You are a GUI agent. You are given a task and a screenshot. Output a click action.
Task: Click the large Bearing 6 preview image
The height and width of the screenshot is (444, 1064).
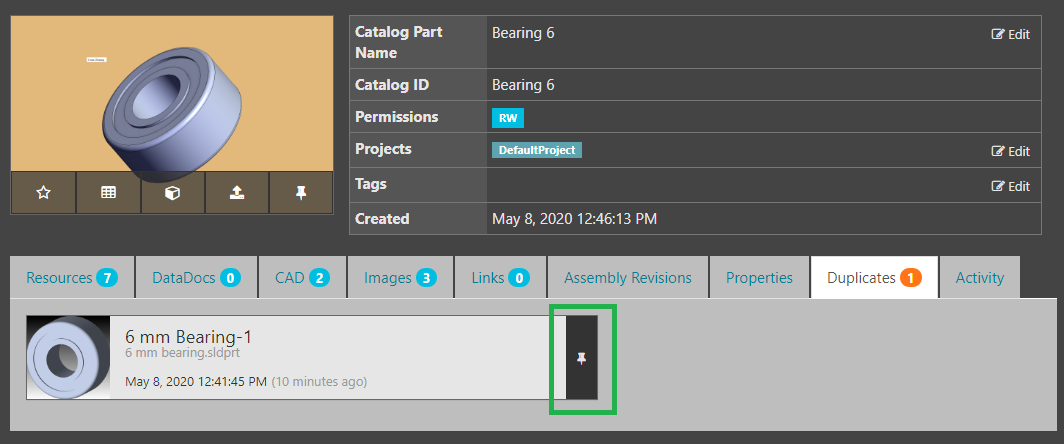pyautogui.click(x=172, y=94)
